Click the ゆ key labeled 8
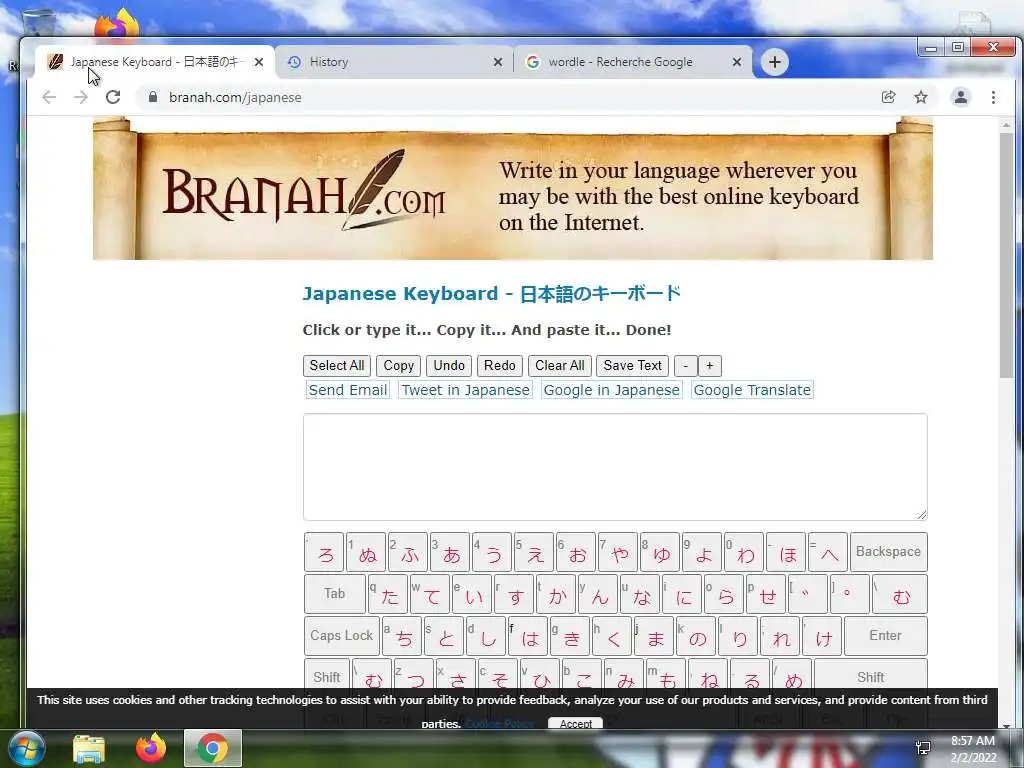This screenshot has height=768, width=1024. pyautogui.click(x=660, y=552)
